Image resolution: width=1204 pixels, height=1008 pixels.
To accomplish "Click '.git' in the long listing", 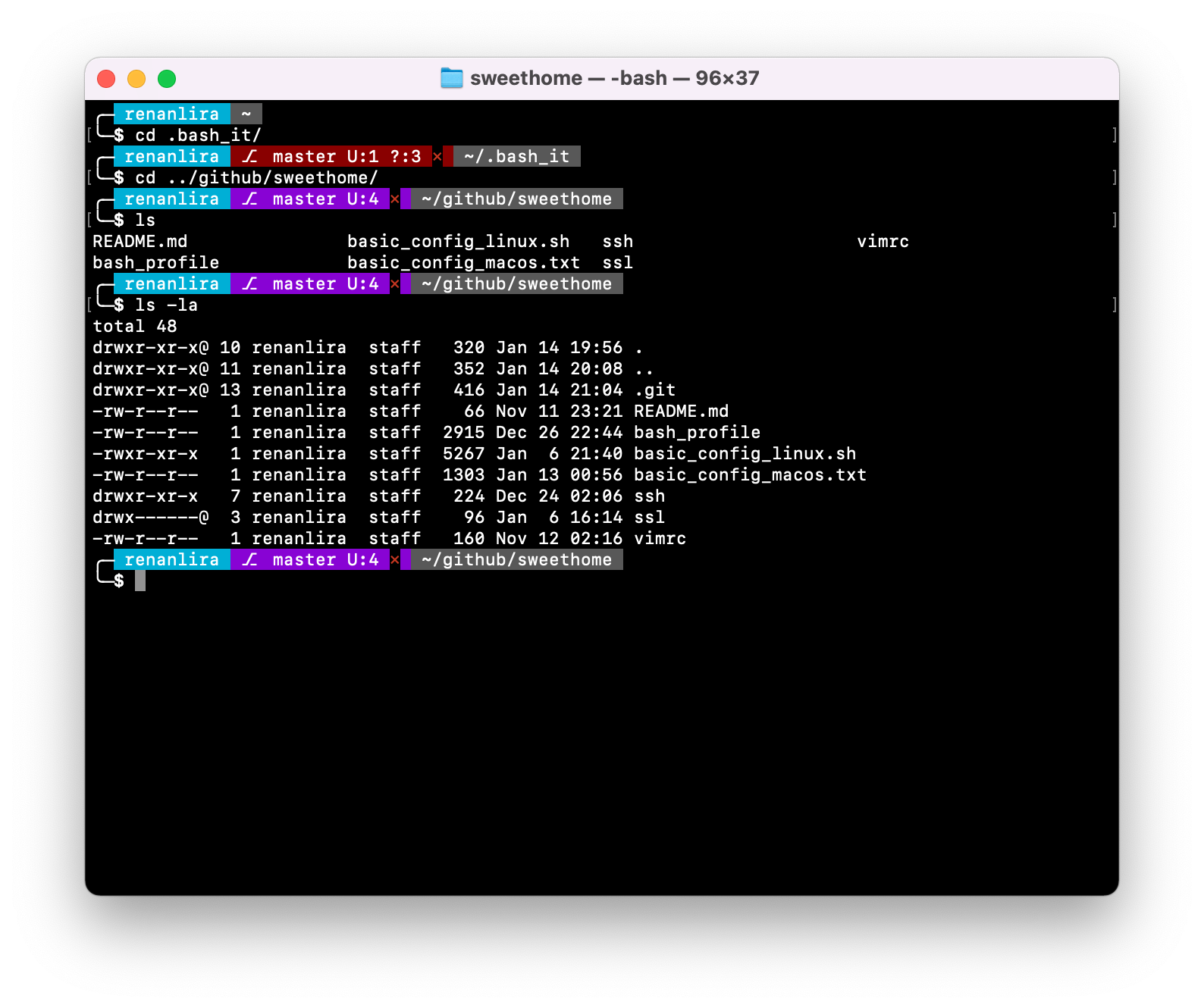I will point(655,390).
